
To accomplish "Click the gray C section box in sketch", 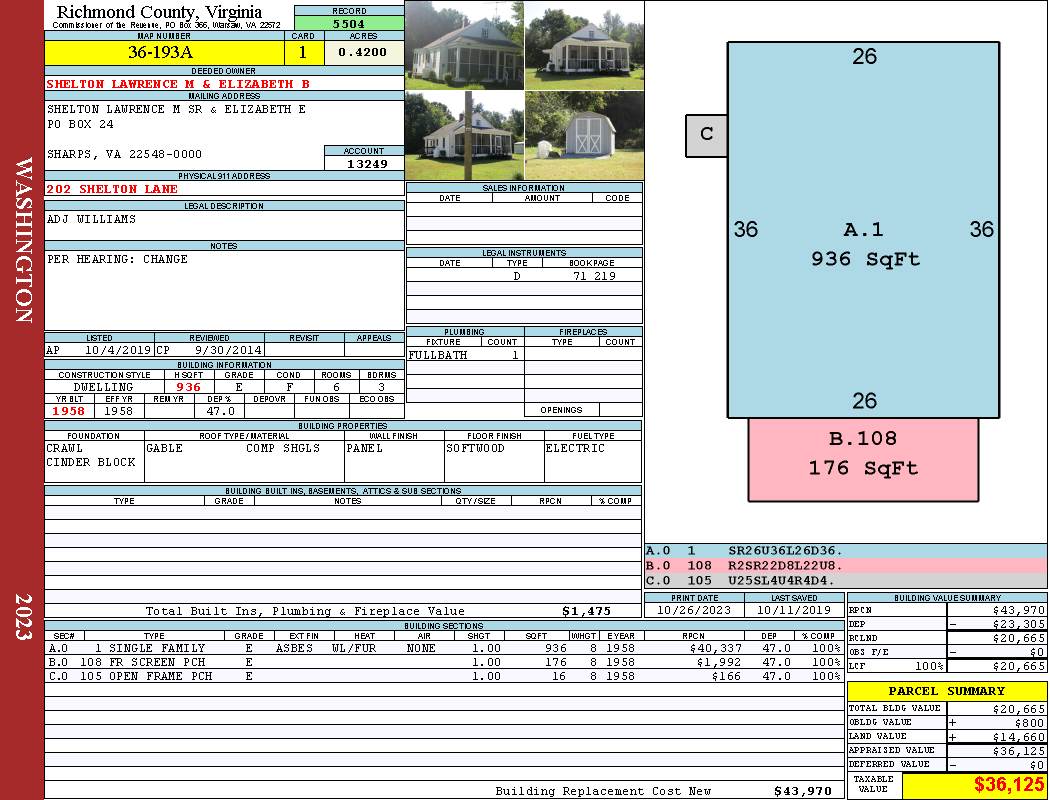I will 706,135.
